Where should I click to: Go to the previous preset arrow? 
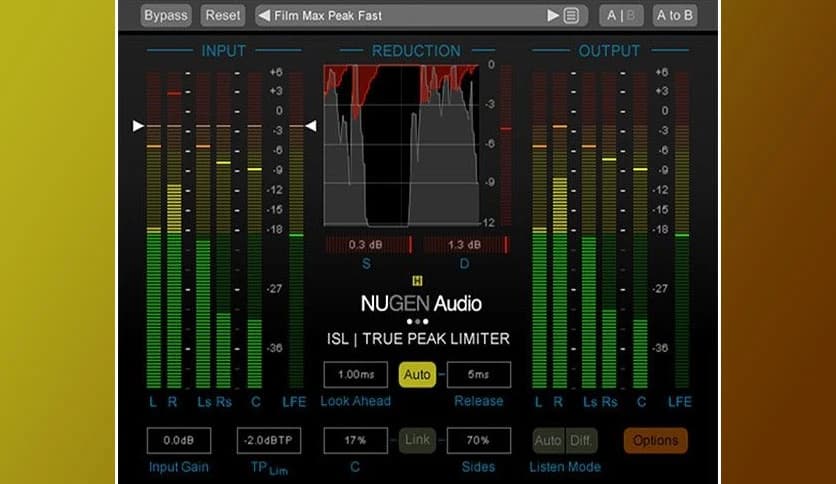coord(264,16)
